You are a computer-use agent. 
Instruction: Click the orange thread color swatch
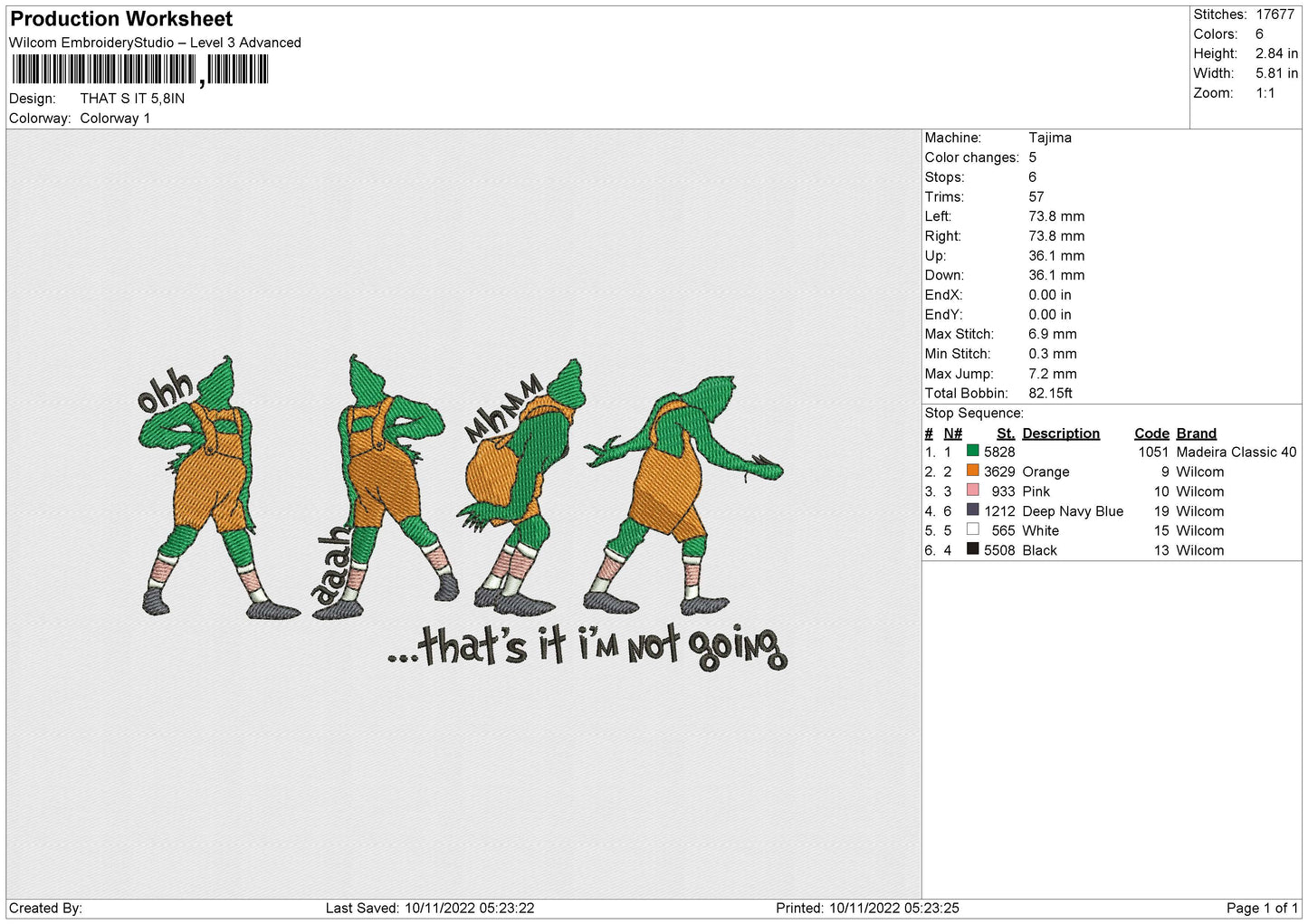tap(972, 471)
